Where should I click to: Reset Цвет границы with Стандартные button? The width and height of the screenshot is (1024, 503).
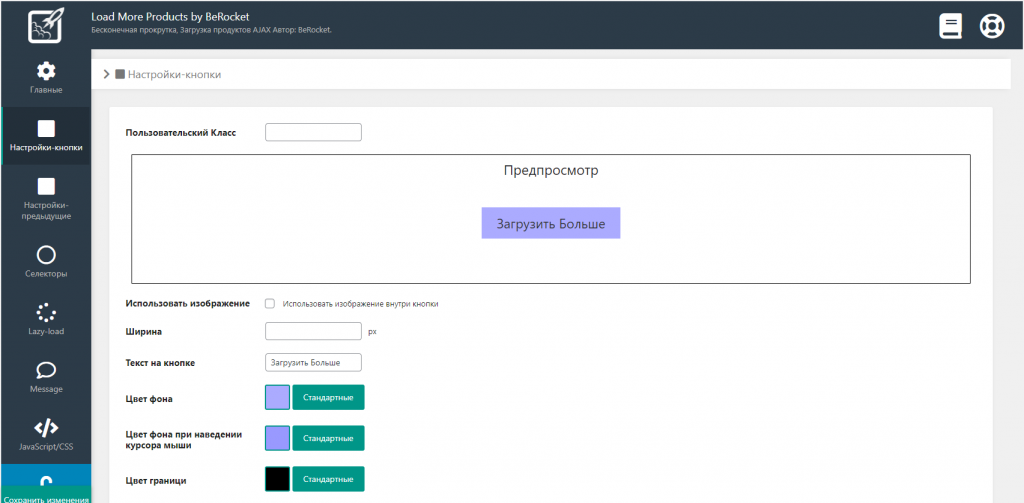coord(328,480)
